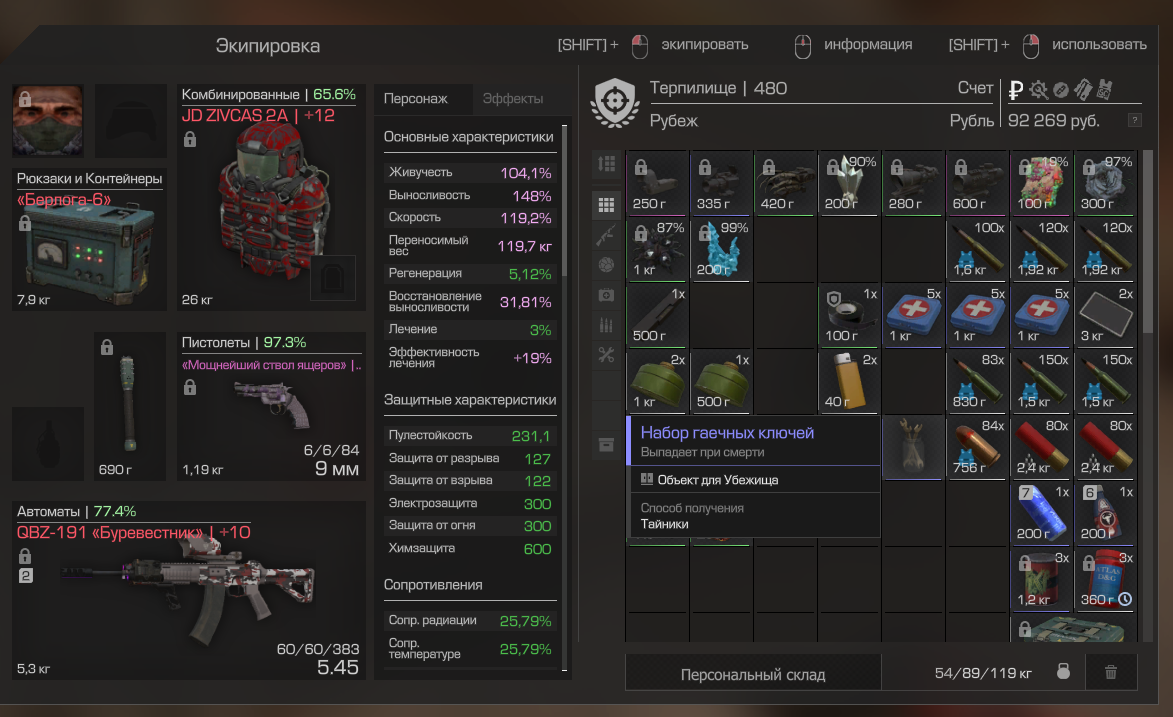
Task: Filter inventory by ammo bullets icon
Action: [607, 326]
